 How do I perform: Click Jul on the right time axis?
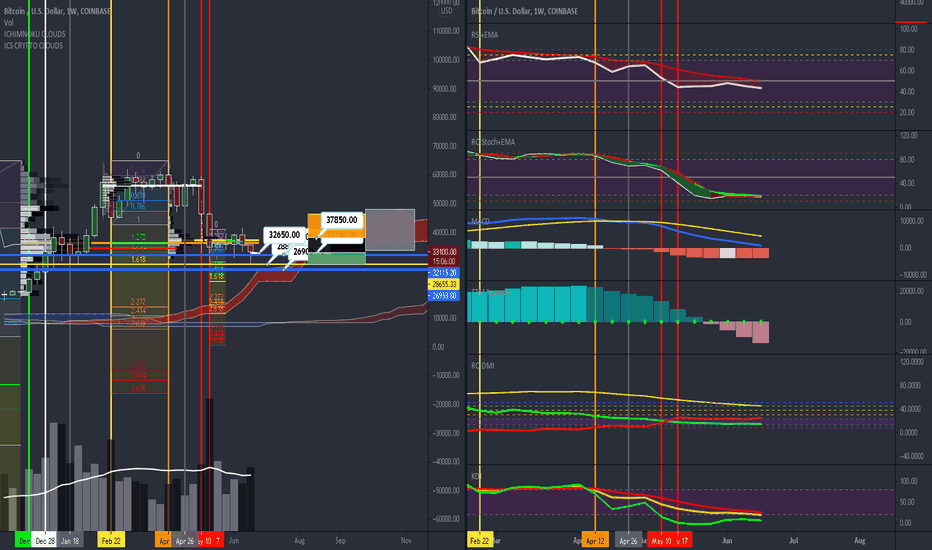[x=794, y=540]
